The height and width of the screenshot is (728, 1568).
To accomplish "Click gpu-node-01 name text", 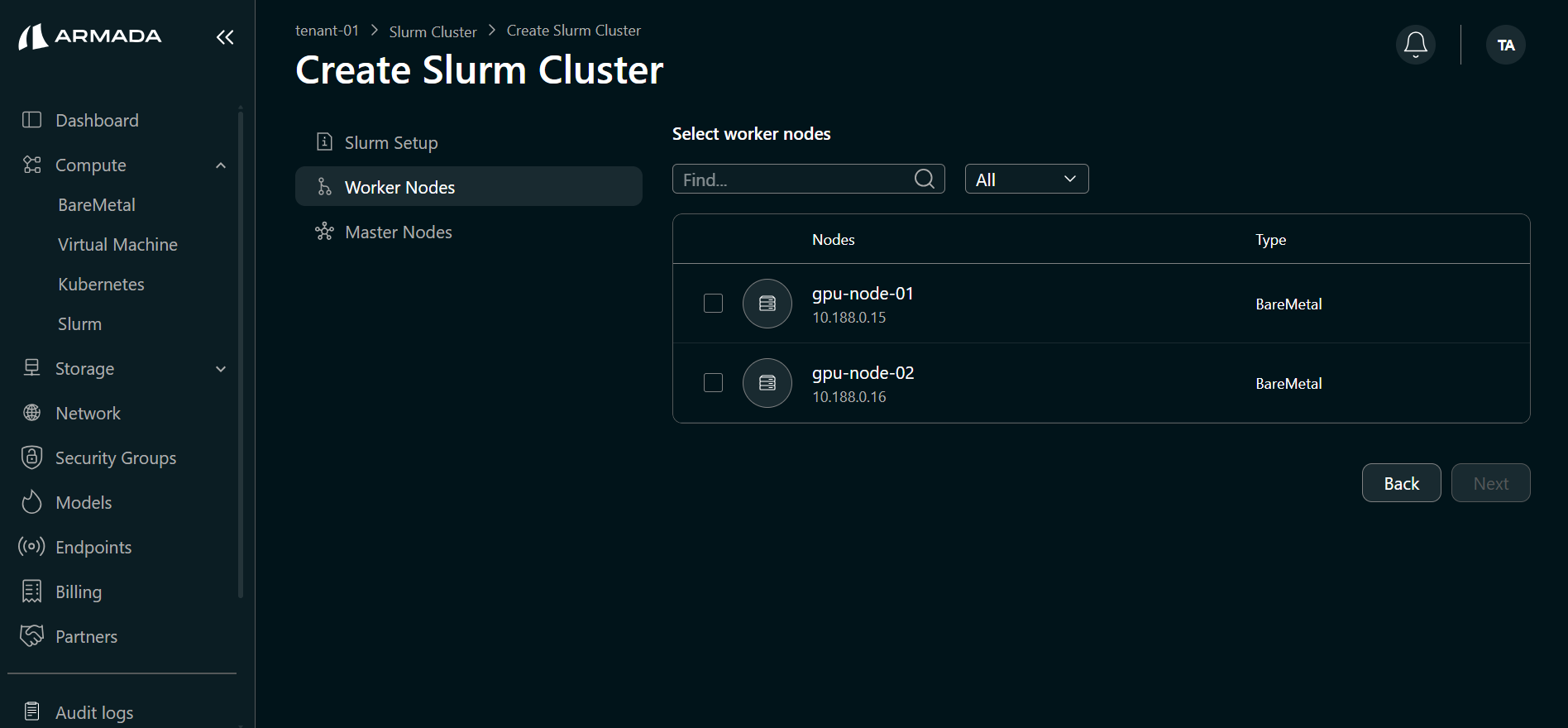I will tap(863, 294).
